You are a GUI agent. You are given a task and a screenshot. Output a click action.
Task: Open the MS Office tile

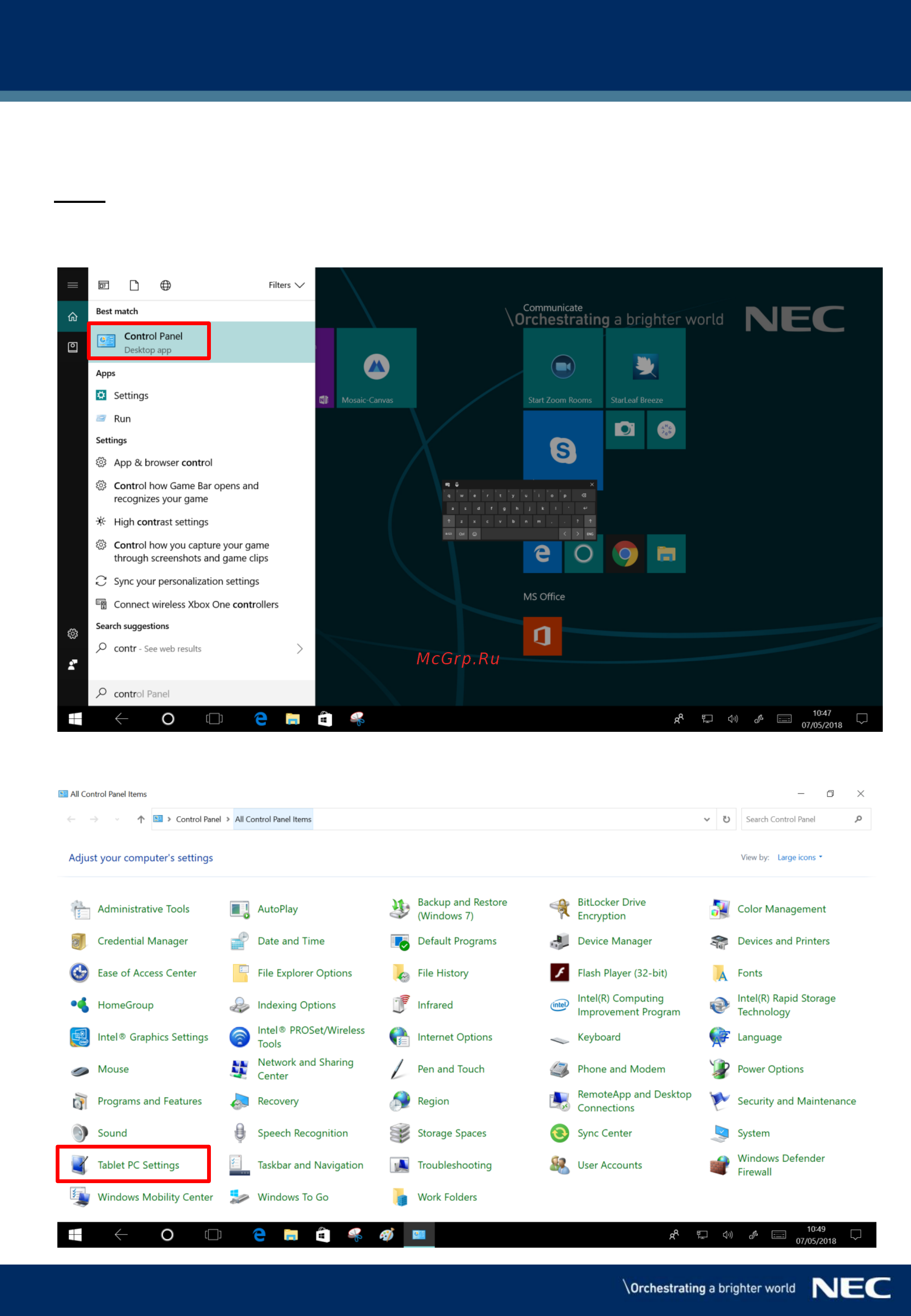[x=542, y=636]
